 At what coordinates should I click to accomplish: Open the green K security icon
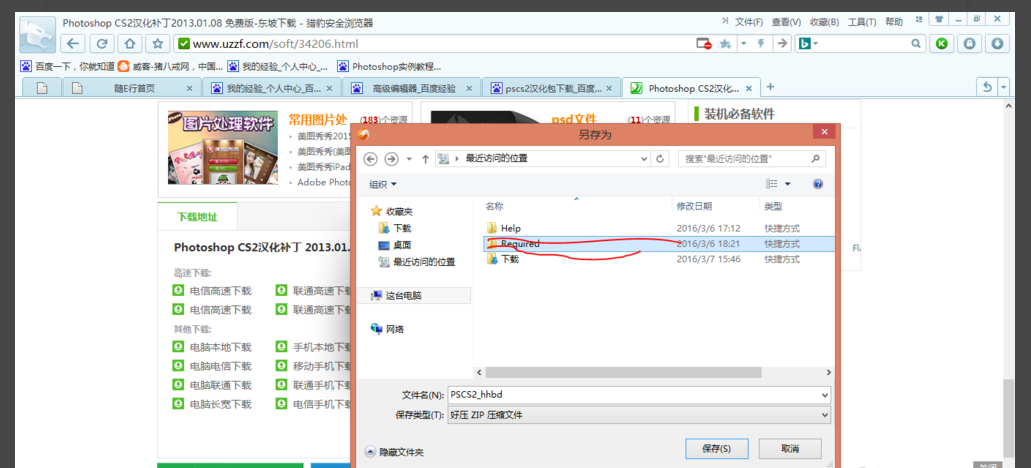click(x=942, y=44)
